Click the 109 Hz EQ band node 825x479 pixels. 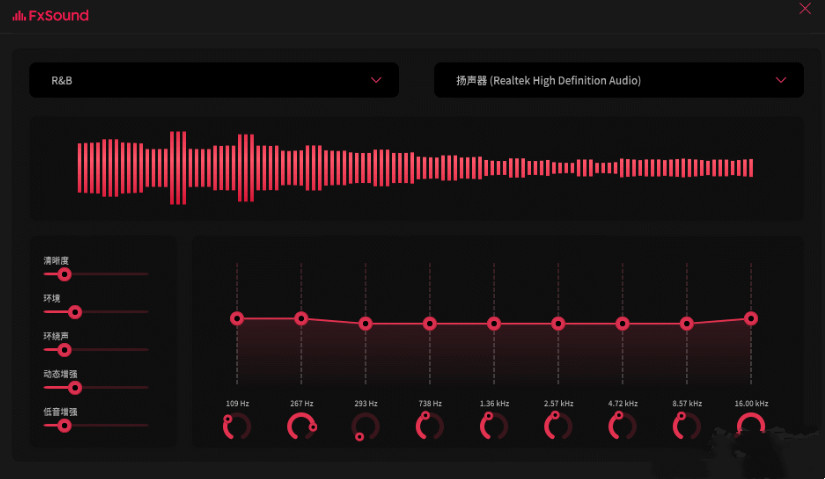(x=237, y=318)
